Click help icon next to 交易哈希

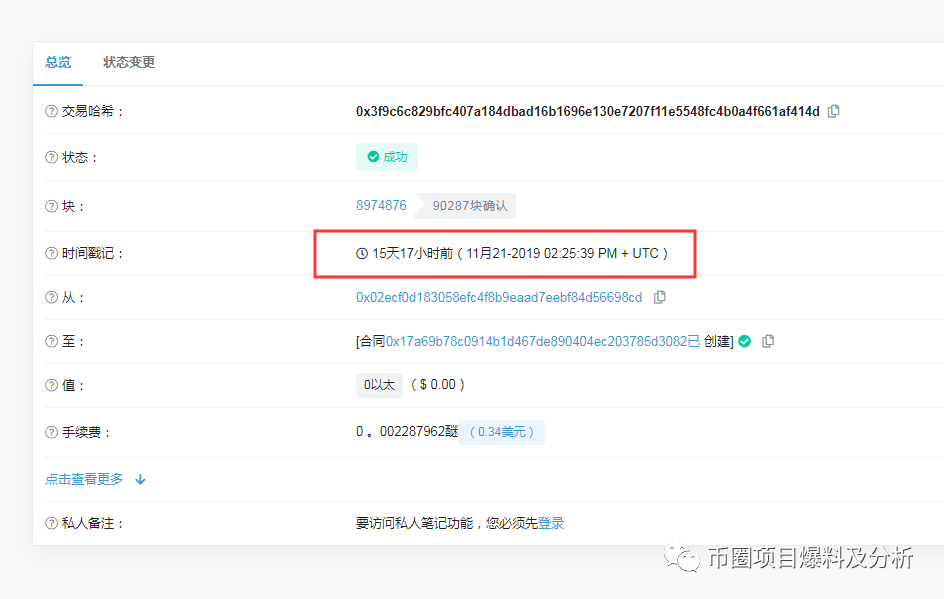(51, 111)
